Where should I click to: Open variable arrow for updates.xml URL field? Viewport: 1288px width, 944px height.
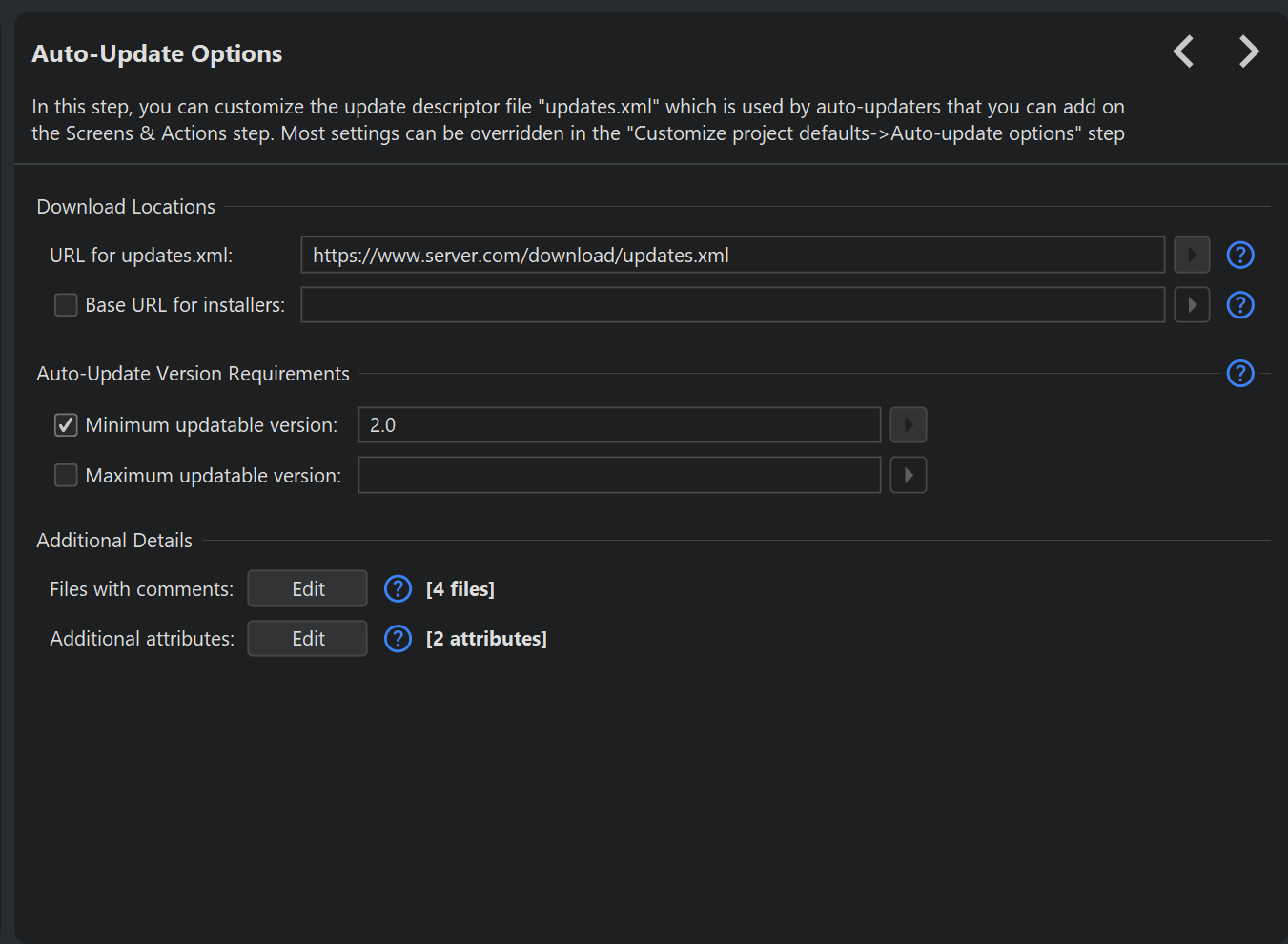click(1192, 256)
